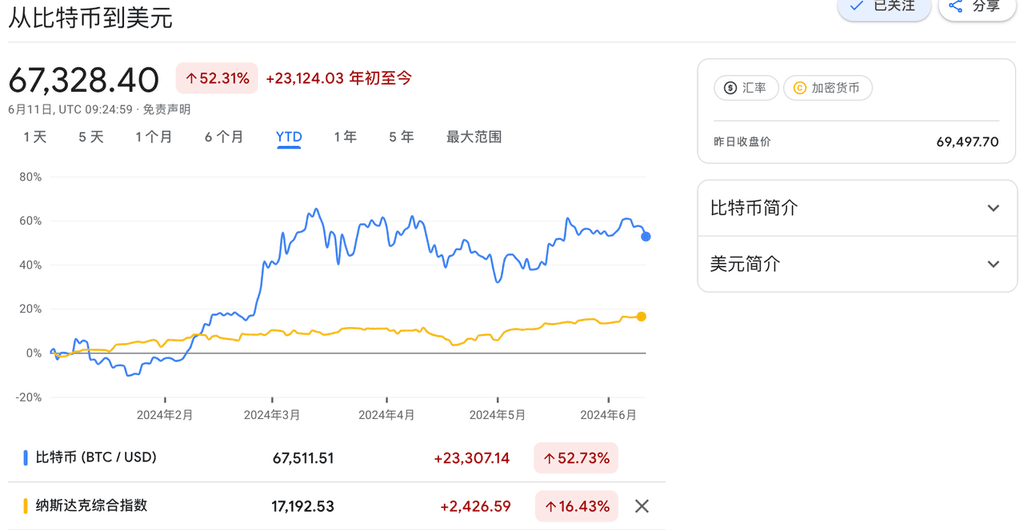The image size is (1024, 530).
Task: Click the orange color marker beside 纳斯达克综合指数
Action: pos(25,506)
